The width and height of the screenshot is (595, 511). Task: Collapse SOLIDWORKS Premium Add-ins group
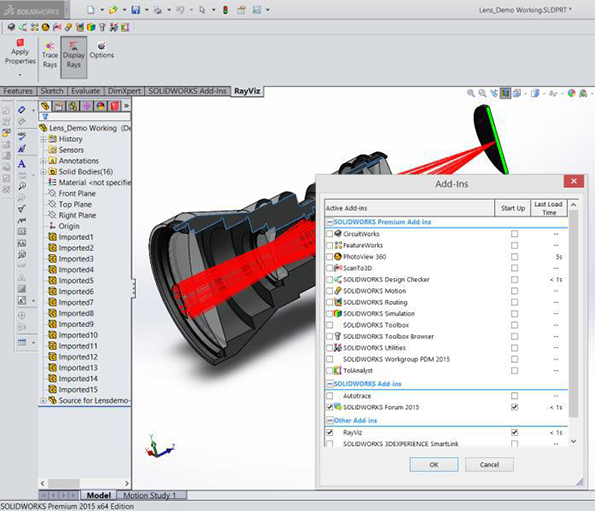pos(329,222)
